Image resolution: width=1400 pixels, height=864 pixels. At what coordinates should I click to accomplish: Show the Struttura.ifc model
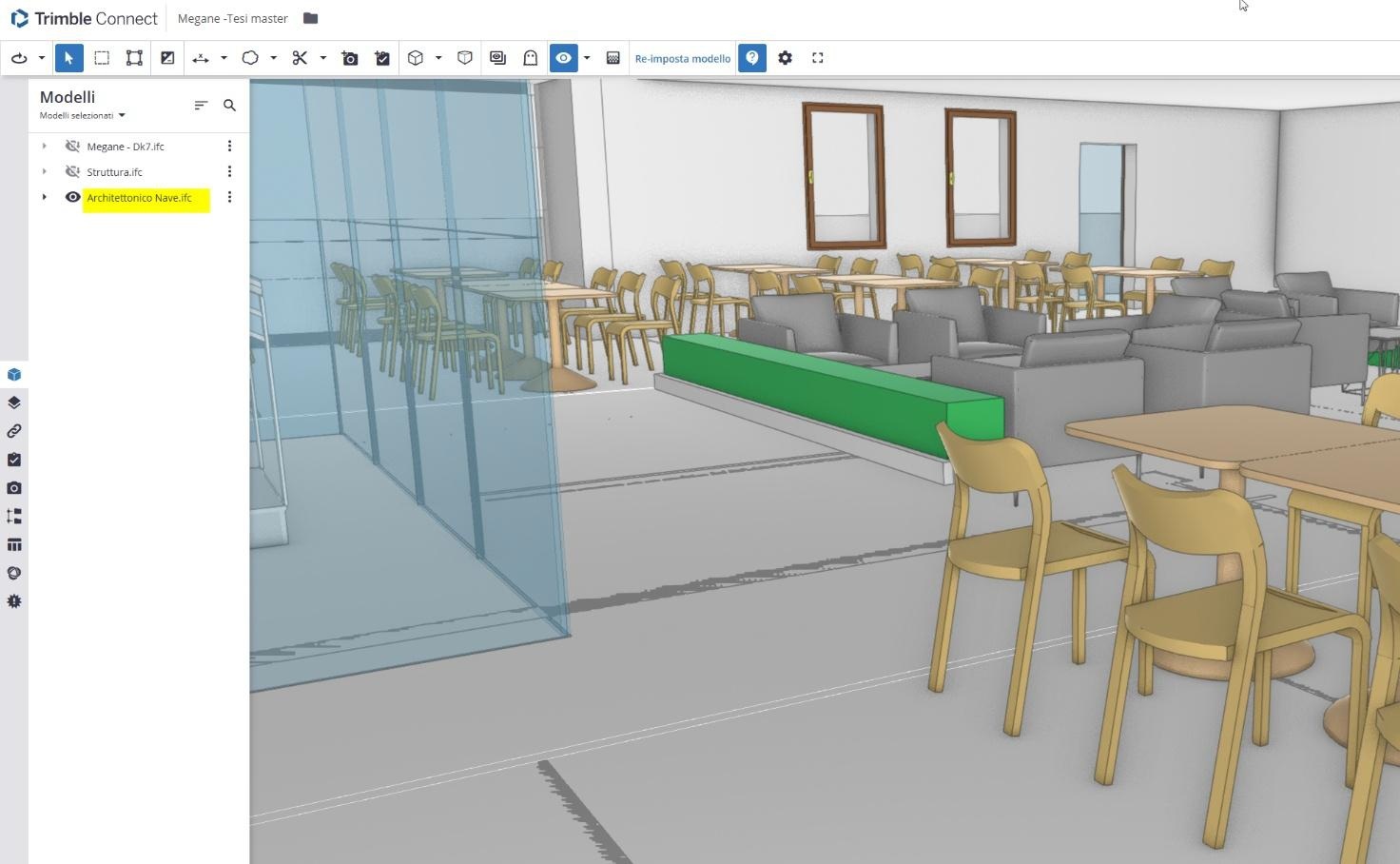tap(73, 171)
